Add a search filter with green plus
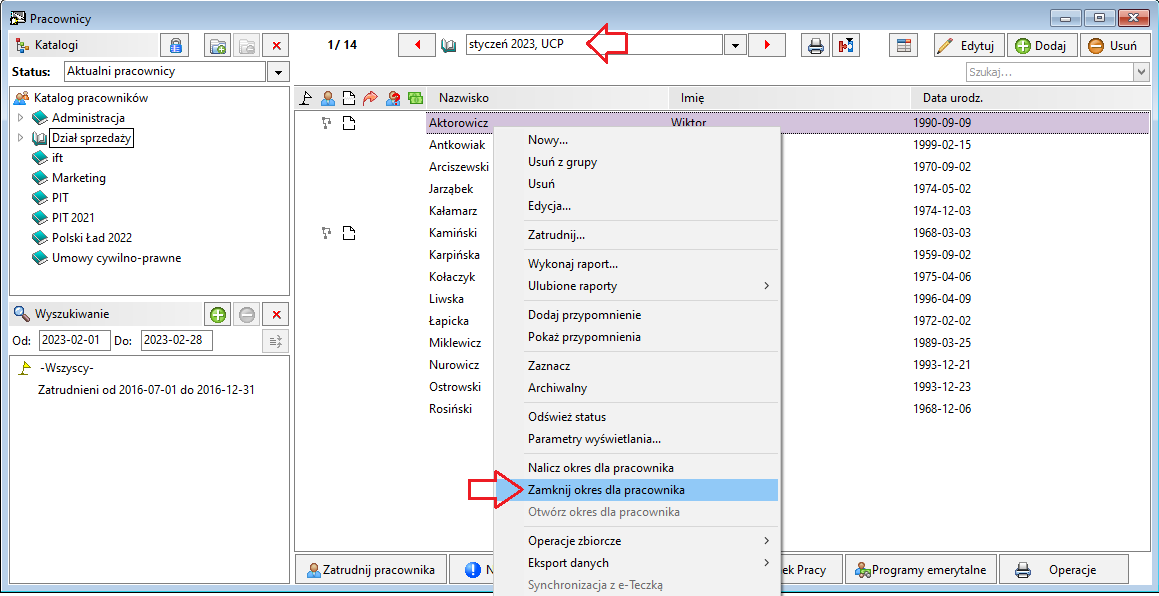 tap(217, 314)
